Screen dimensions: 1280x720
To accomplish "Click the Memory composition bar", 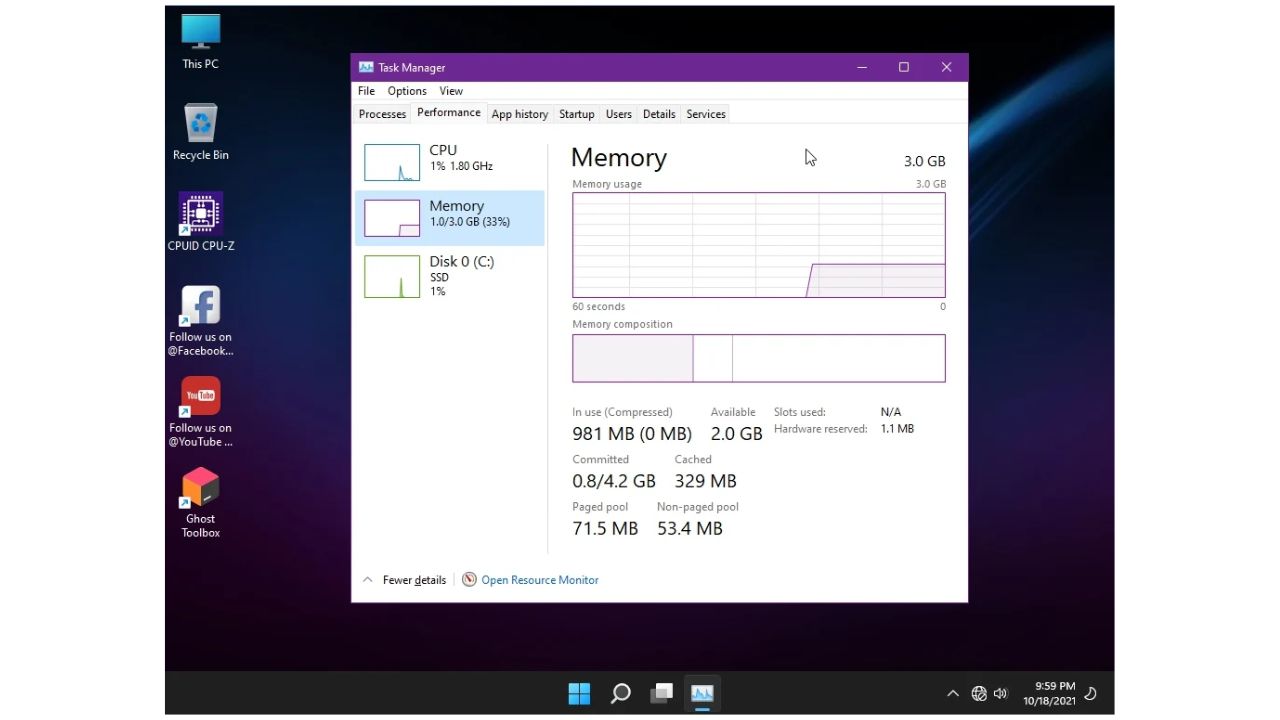I will [x=758, y=358].
